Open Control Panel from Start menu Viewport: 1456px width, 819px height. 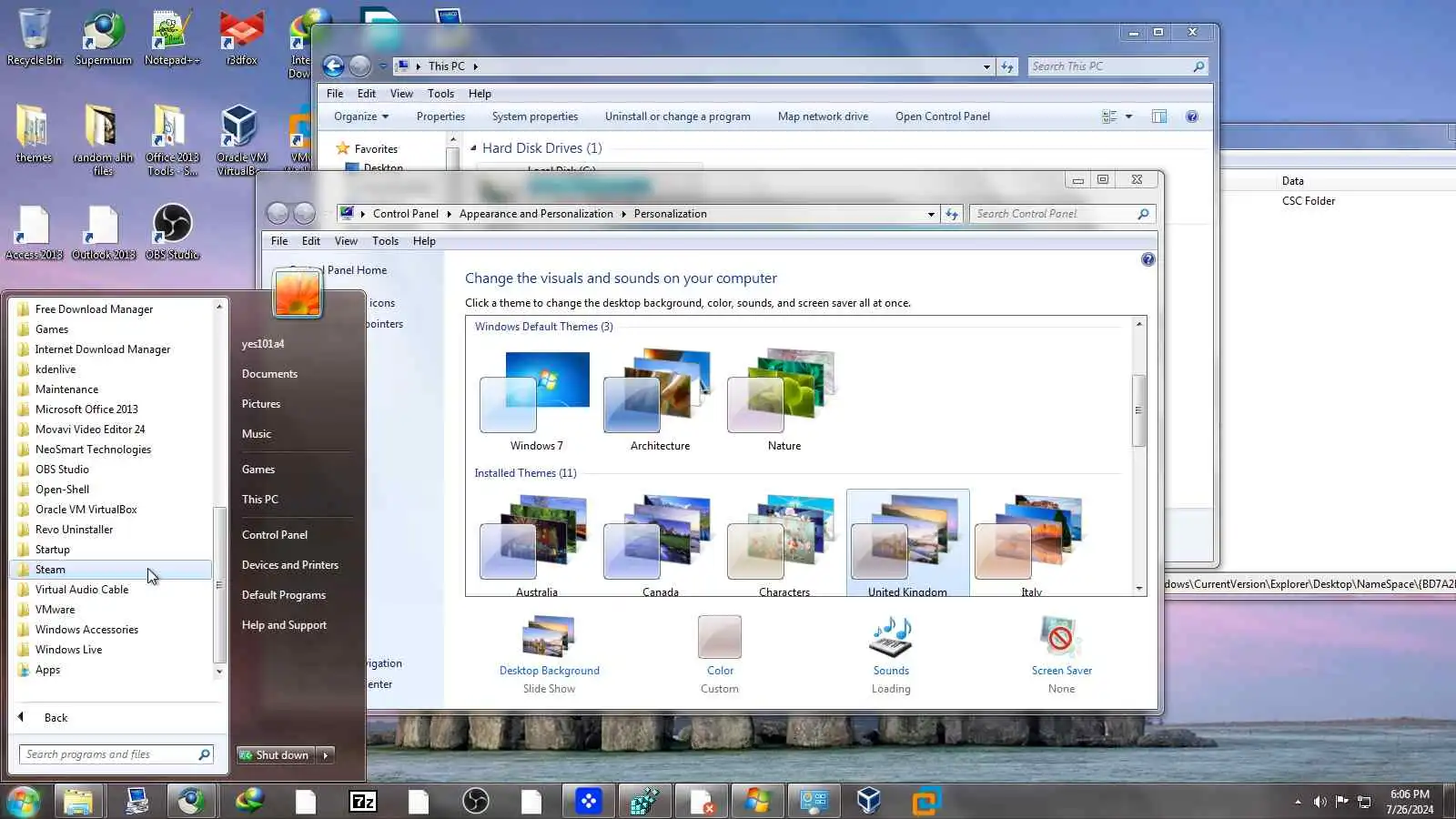[x=275, y=535]
